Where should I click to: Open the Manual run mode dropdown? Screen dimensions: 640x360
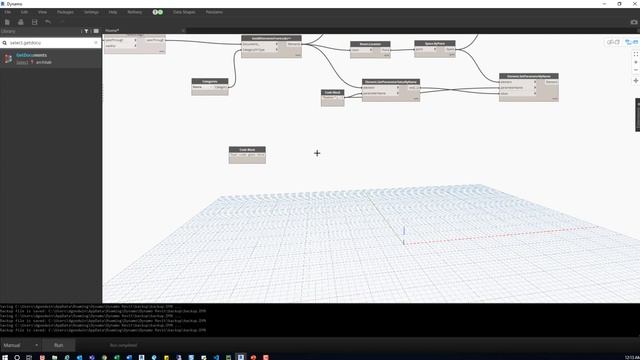pyautogui.click(x=20, y=345)
